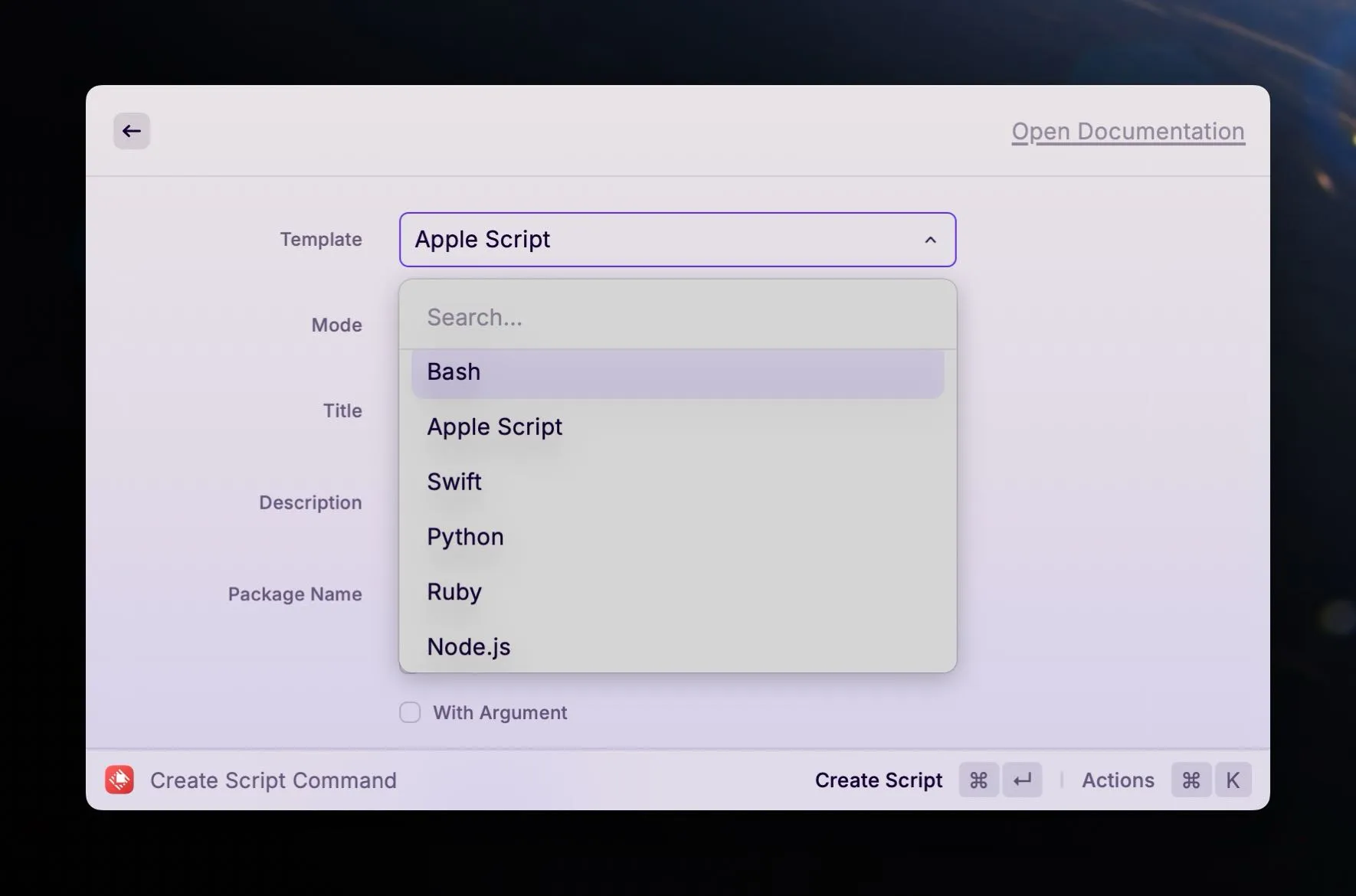The image size is (1356, 896).
Task: Click the chevron on the Template field
Action: [929, 240]
